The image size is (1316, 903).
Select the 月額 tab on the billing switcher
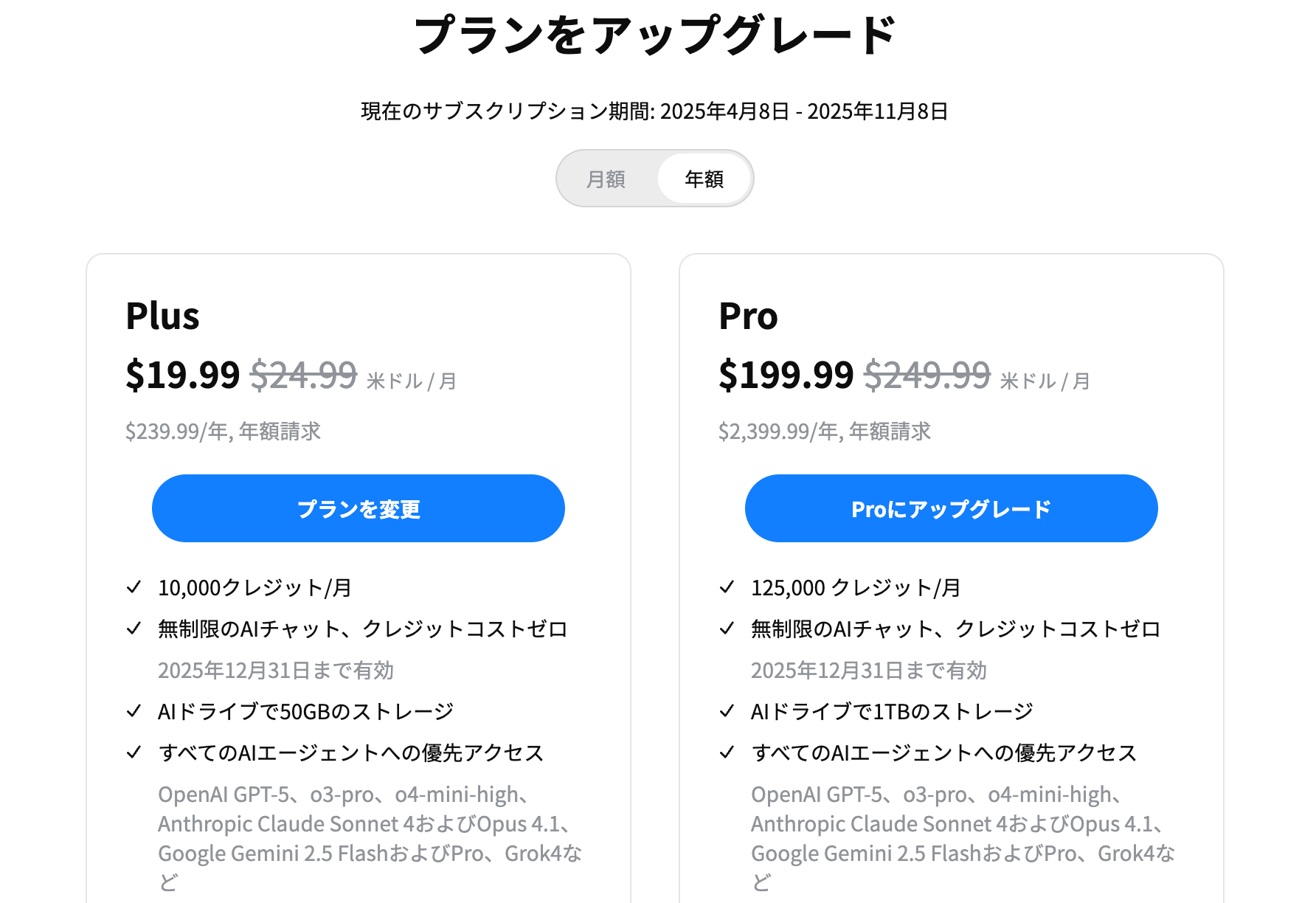click(606, 178)
